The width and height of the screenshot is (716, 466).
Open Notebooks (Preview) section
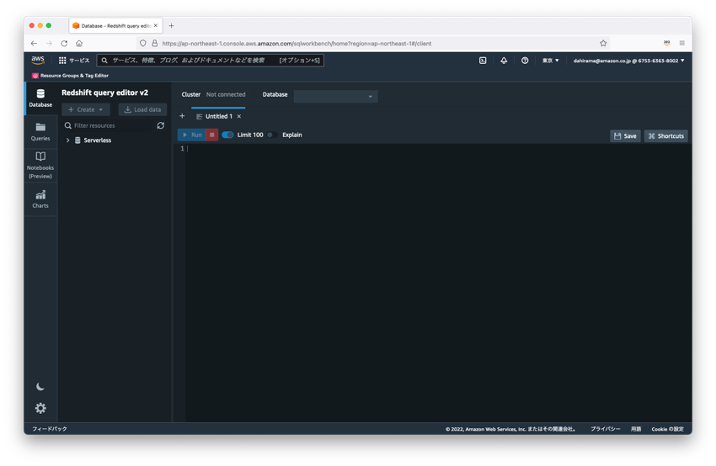pyautogui.click(x=40, y=165)
